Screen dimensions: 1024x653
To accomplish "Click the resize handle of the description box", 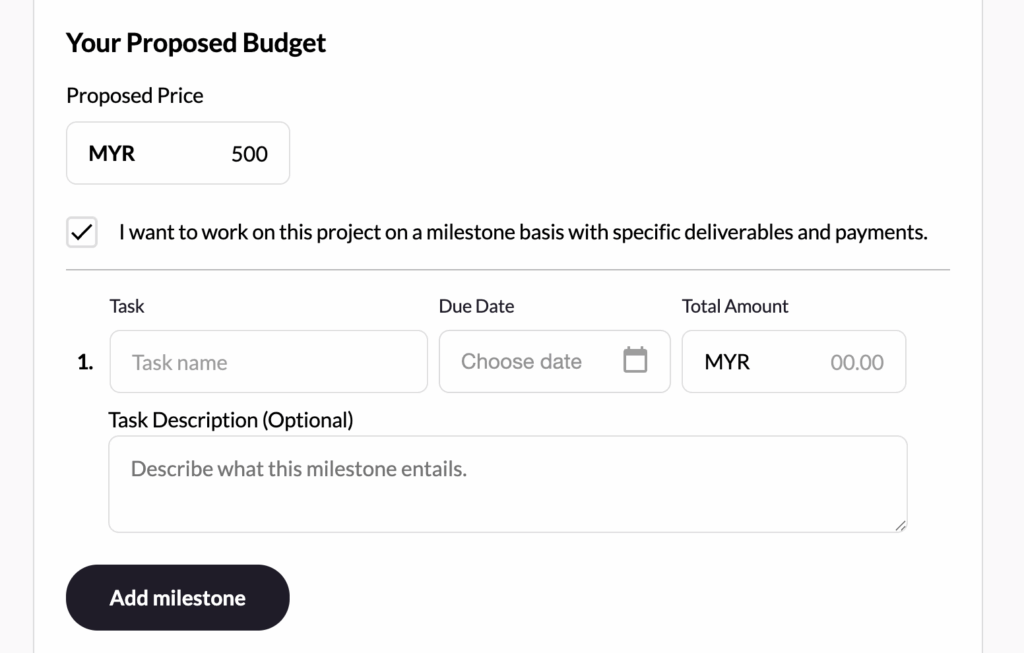I will click(x=900, y=525).
